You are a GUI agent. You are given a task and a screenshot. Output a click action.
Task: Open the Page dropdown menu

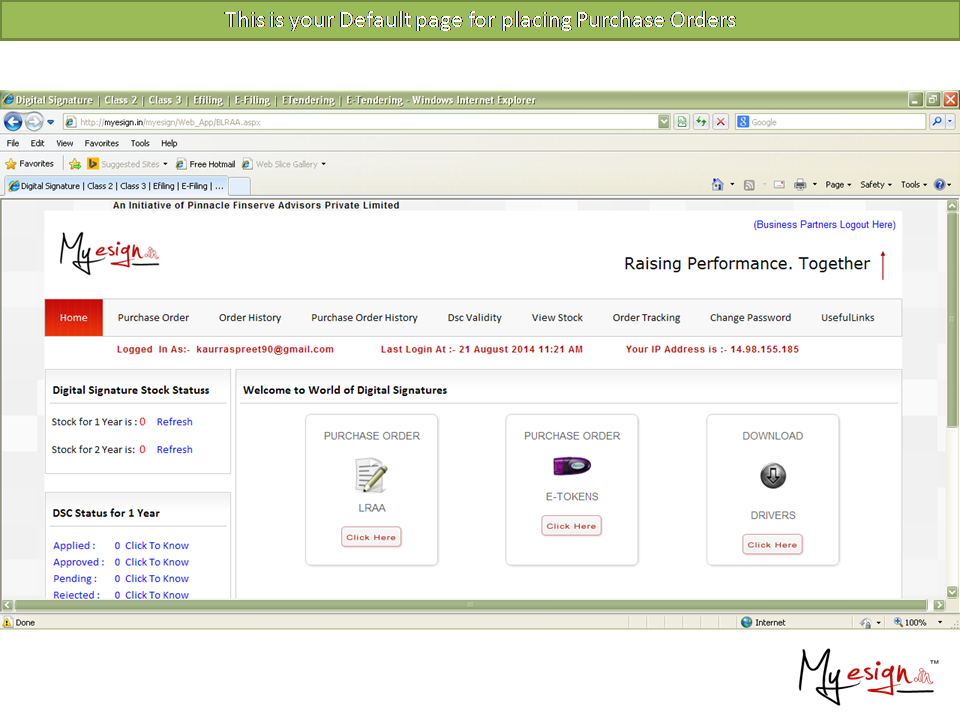coord(838,185)
